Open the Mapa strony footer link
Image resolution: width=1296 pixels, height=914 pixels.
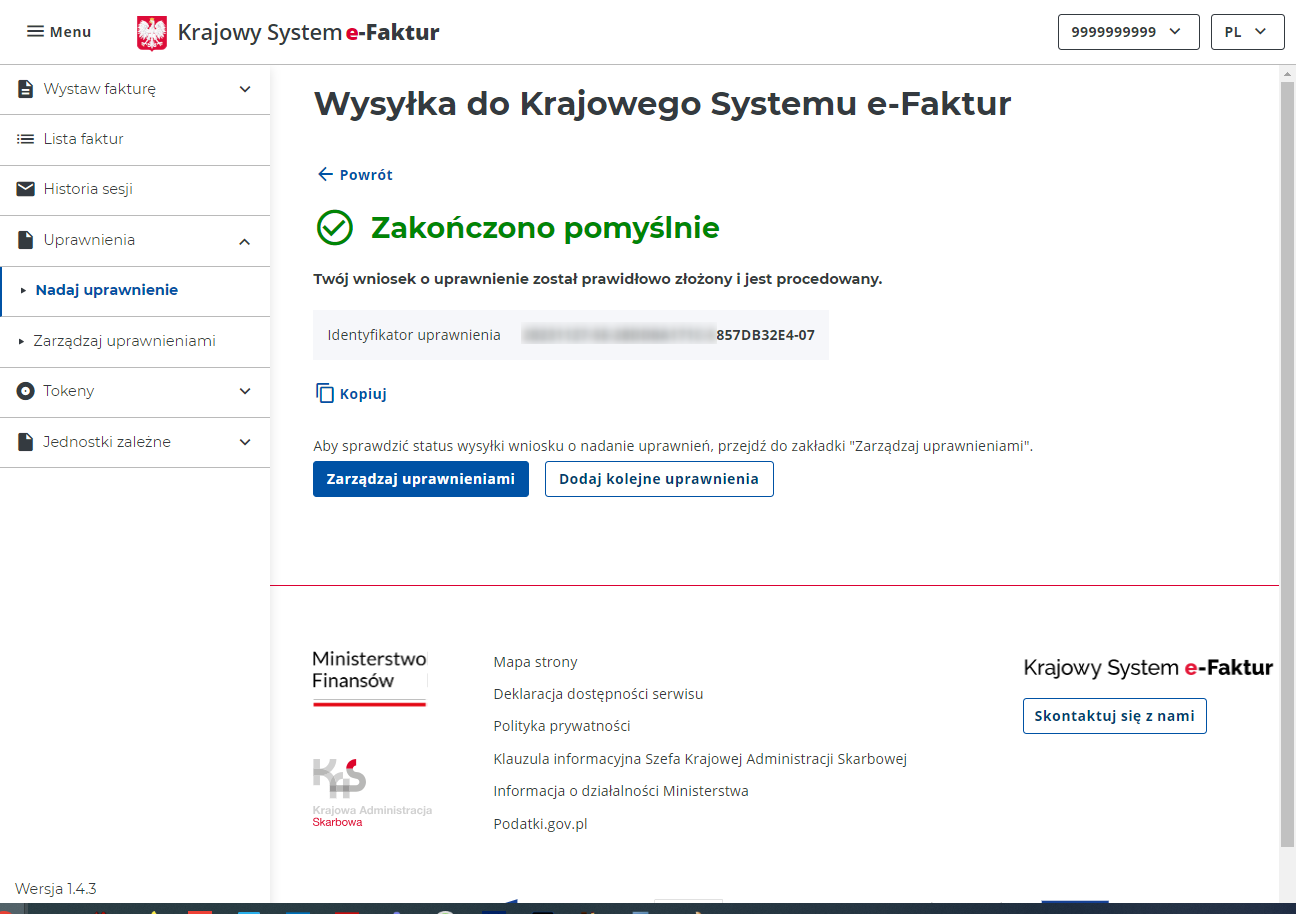(x=535, y=662)
